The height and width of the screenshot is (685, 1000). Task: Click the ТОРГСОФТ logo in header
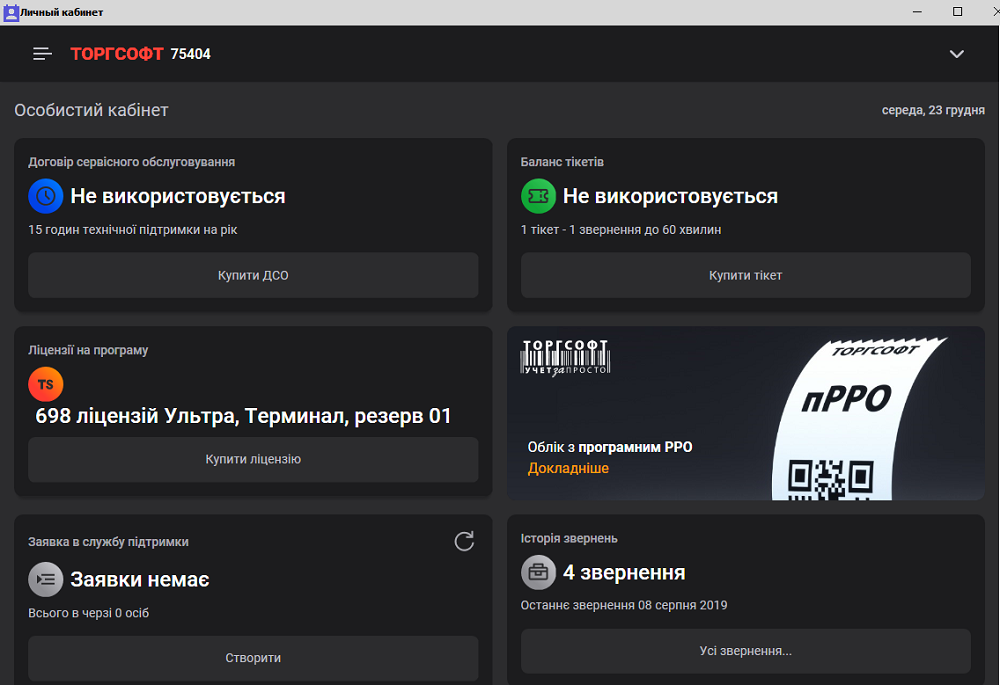pyautogui.click(x=117, y=54)
